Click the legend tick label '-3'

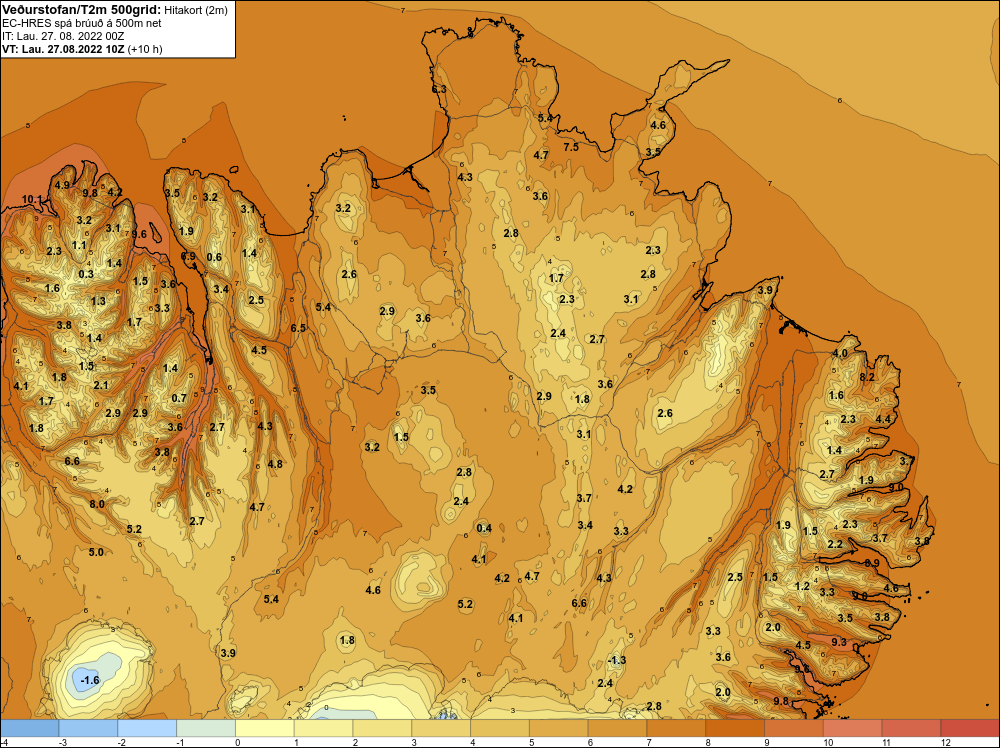click(x=63, y=743)
